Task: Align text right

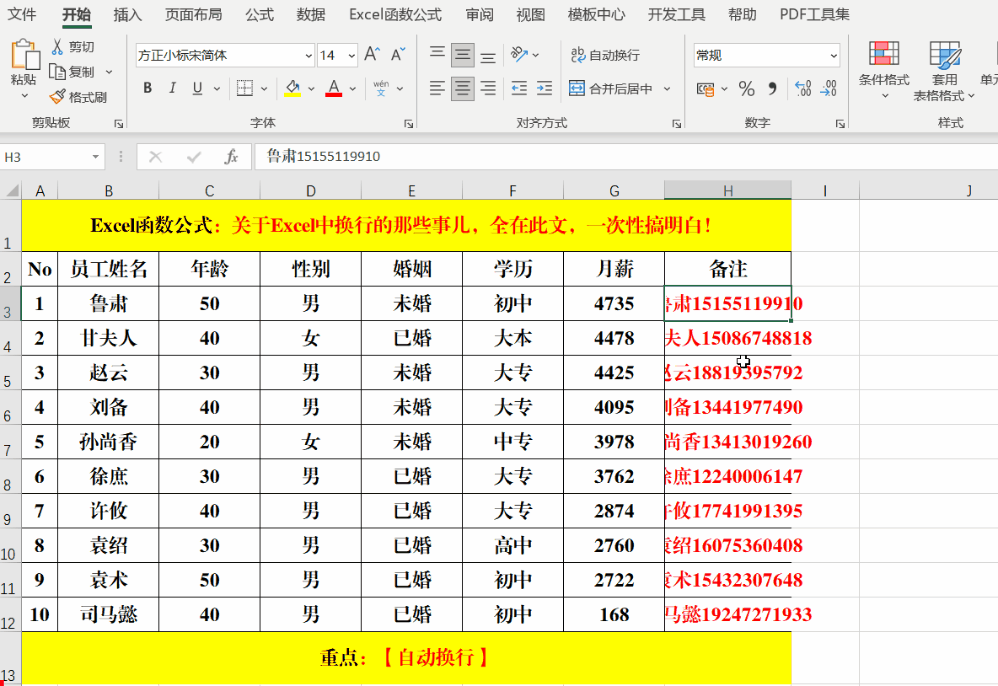Action: click(488, 88)
